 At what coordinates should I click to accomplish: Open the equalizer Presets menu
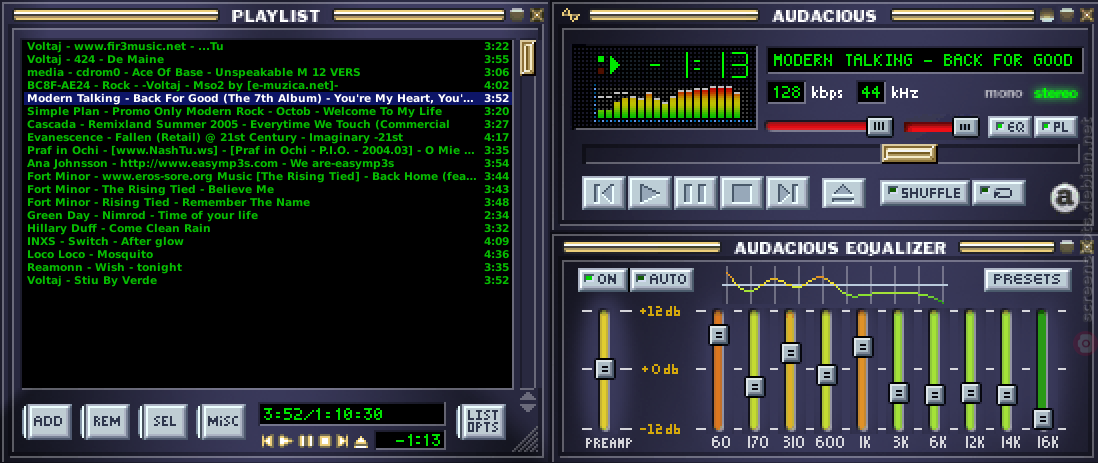point(1027,279)
